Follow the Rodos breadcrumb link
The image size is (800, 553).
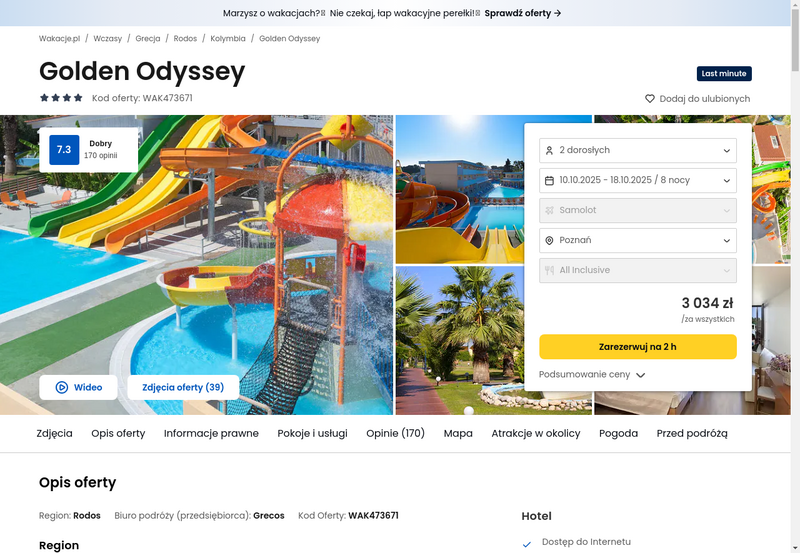click(x=185, y=38)
